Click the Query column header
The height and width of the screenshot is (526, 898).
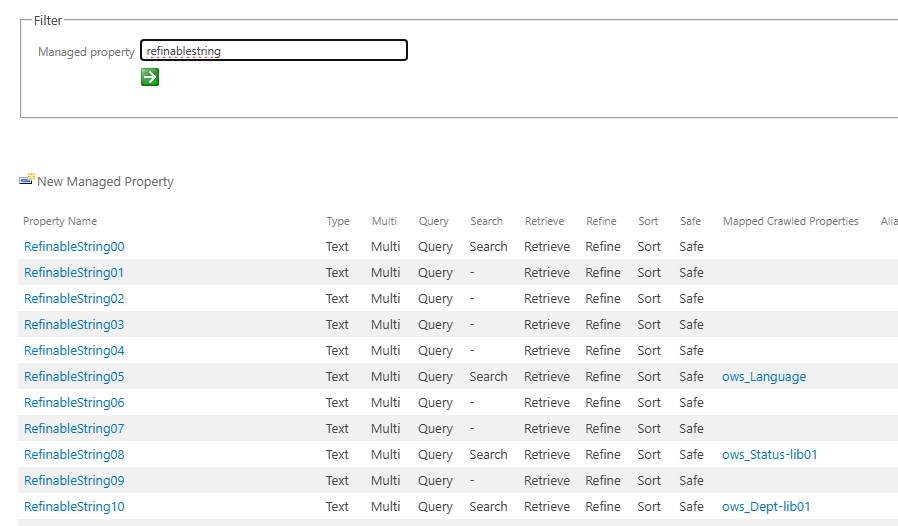tap(434, 221)
